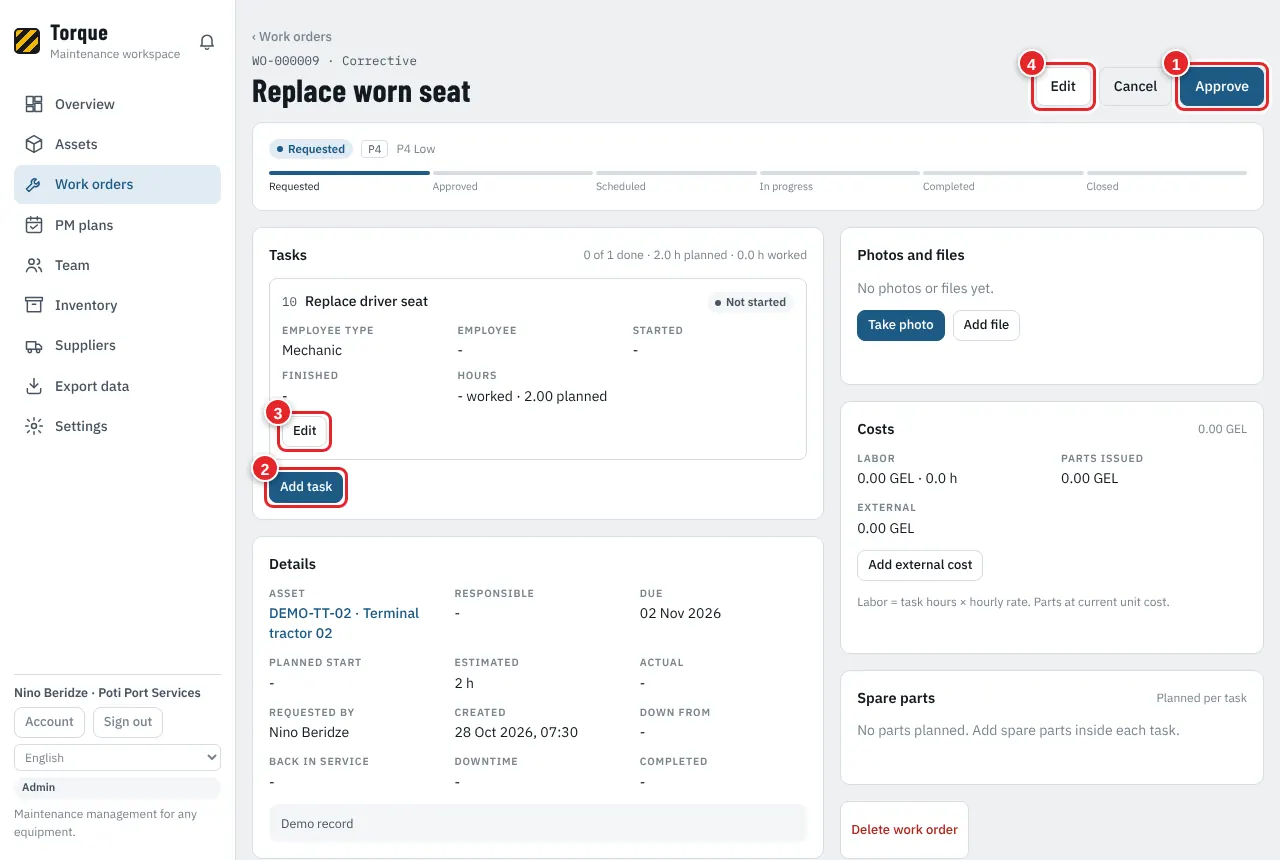The image size is (1280, 860).
Task: Click the P4 priority tag
Action: pyautogui.click(x=374, y=149)
